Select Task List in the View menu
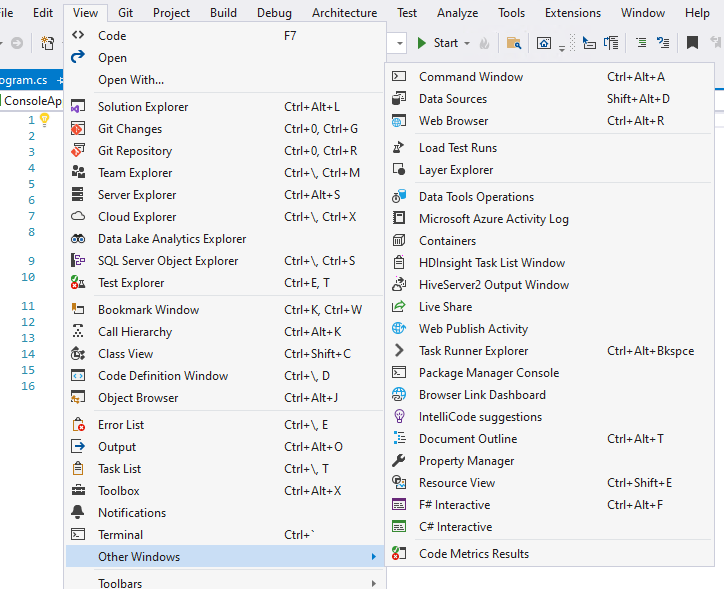 click(x=225, y=469)
